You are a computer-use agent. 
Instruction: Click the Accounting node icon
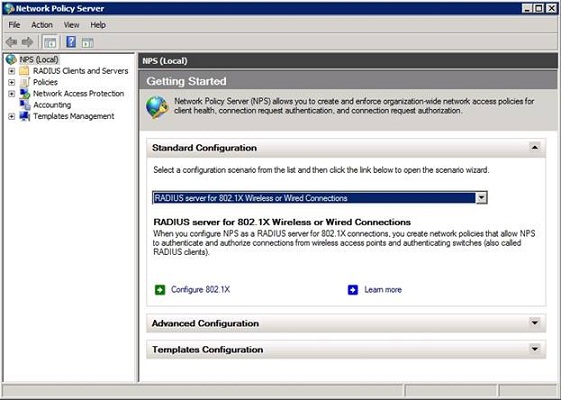[25, 105]
